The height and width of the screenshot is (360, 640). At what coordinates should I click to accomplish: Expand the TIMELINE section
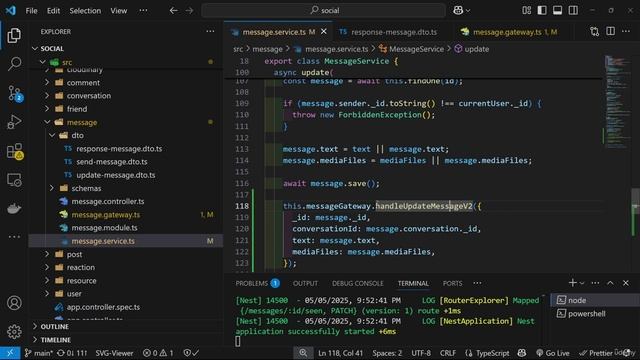point(56,340)
